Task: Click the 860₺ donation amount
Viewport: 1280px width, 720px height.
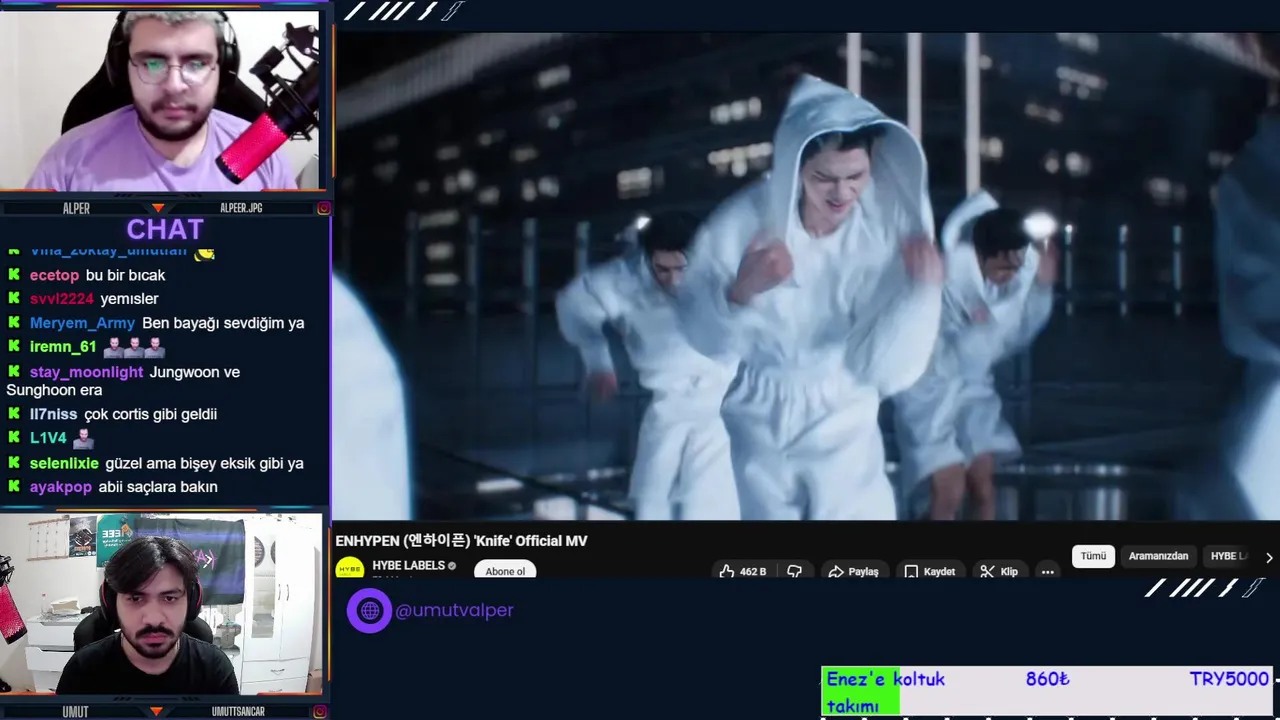Action: [1047, 679]
